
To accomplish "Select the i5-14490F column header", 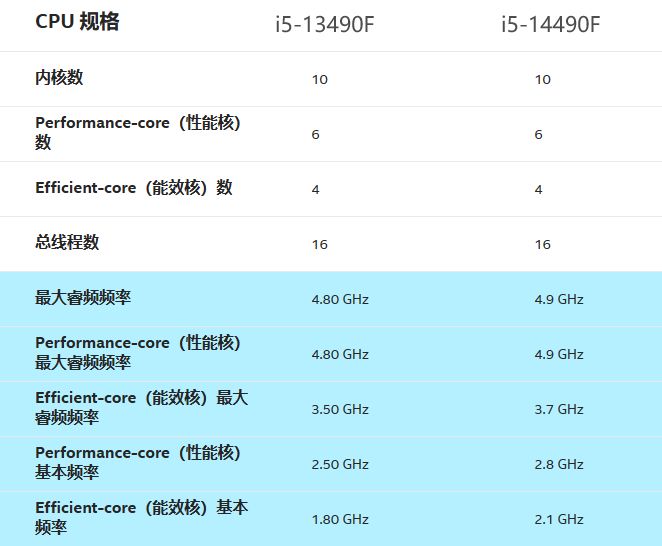I will tap(551, 24).
